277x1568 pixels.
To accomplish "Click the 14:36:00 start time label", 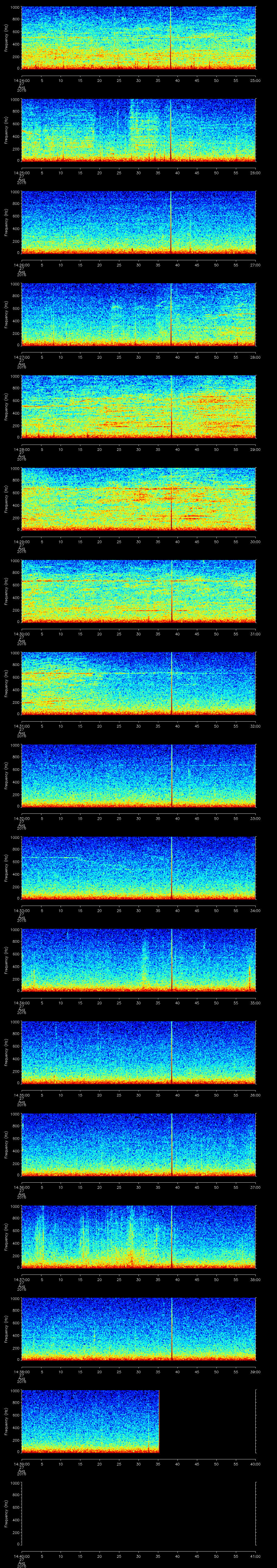I will pyautogui.click(x=21, y=1187).
